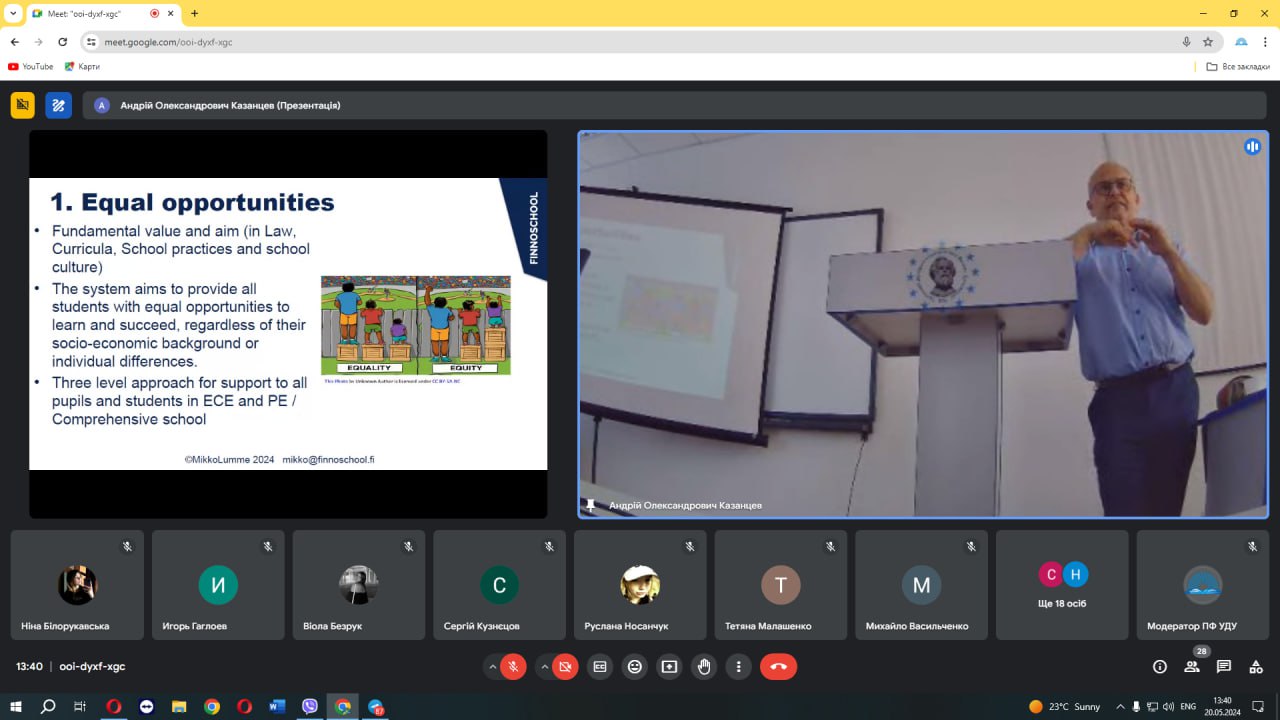Open the 'Ще 18 осіб' participants tile
The image size is (1280, 720).
tap(1062, 585)
